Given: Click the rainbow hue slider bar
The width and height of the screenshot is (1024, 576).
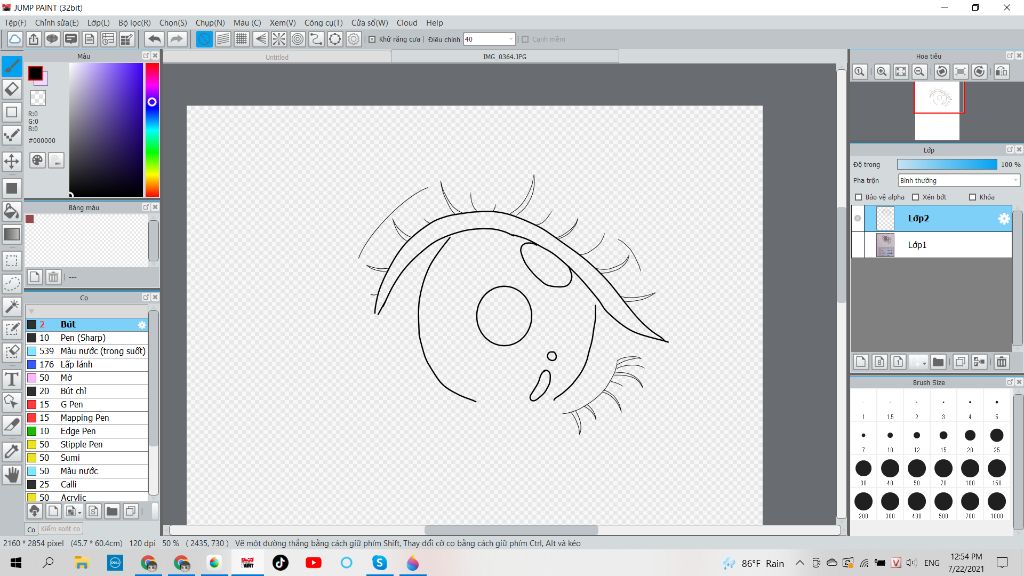Looking at the screenshot, I should click(x=152, y=130).
